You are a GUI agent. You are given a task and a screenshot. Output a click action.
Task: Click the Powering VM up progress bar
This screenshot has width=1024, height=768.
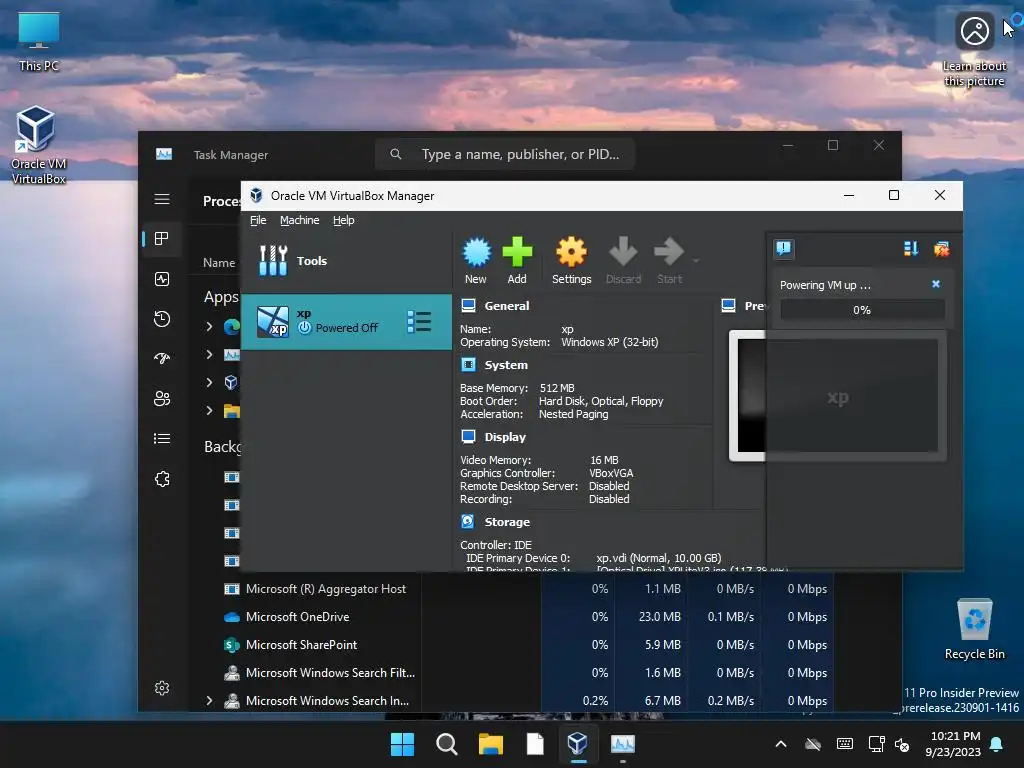[x=861, y=310]
